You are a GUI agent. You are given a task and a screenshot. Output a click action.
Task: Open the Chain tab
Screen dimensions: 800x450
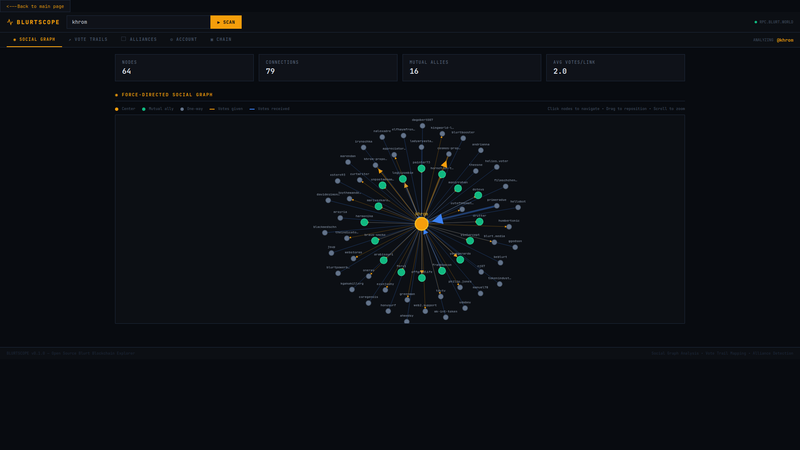(x=221, y=40)
